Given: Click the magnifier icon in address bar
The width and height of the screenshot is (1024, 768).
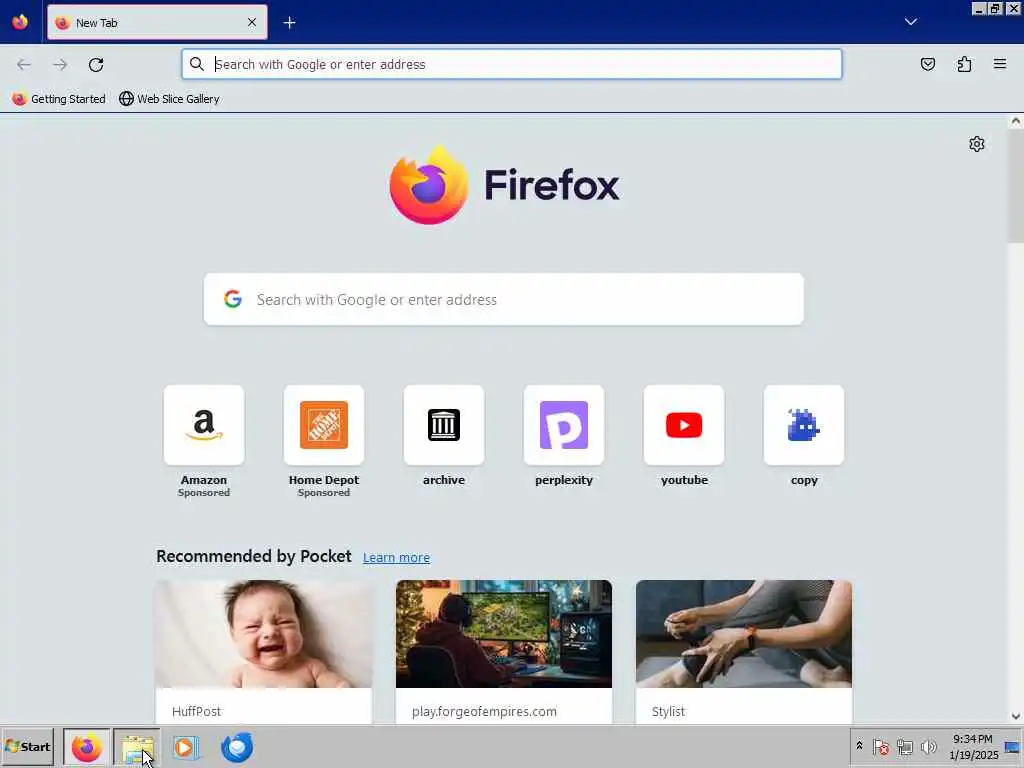Looking at the screenshot, I should coord(197,64).
